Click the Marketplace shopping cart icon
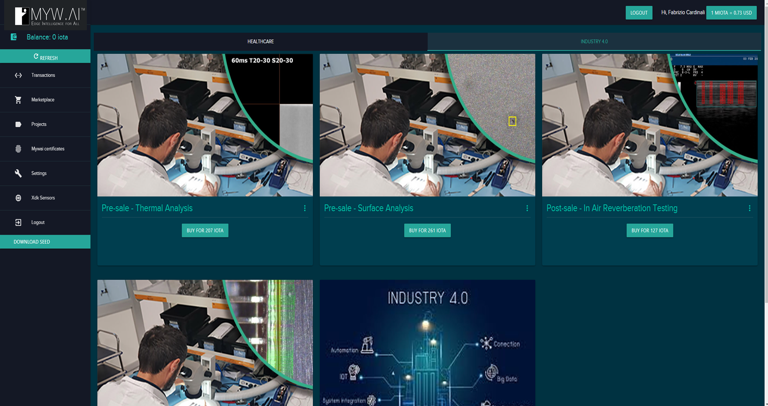Image resolution: width=768 pixels, height=406 pixels. pos(18,100)
